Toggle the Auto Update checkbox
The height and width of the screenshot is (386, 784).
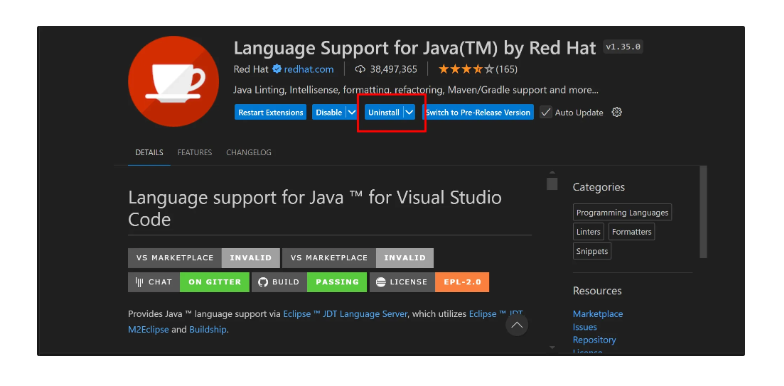click(x=546, y=112)
